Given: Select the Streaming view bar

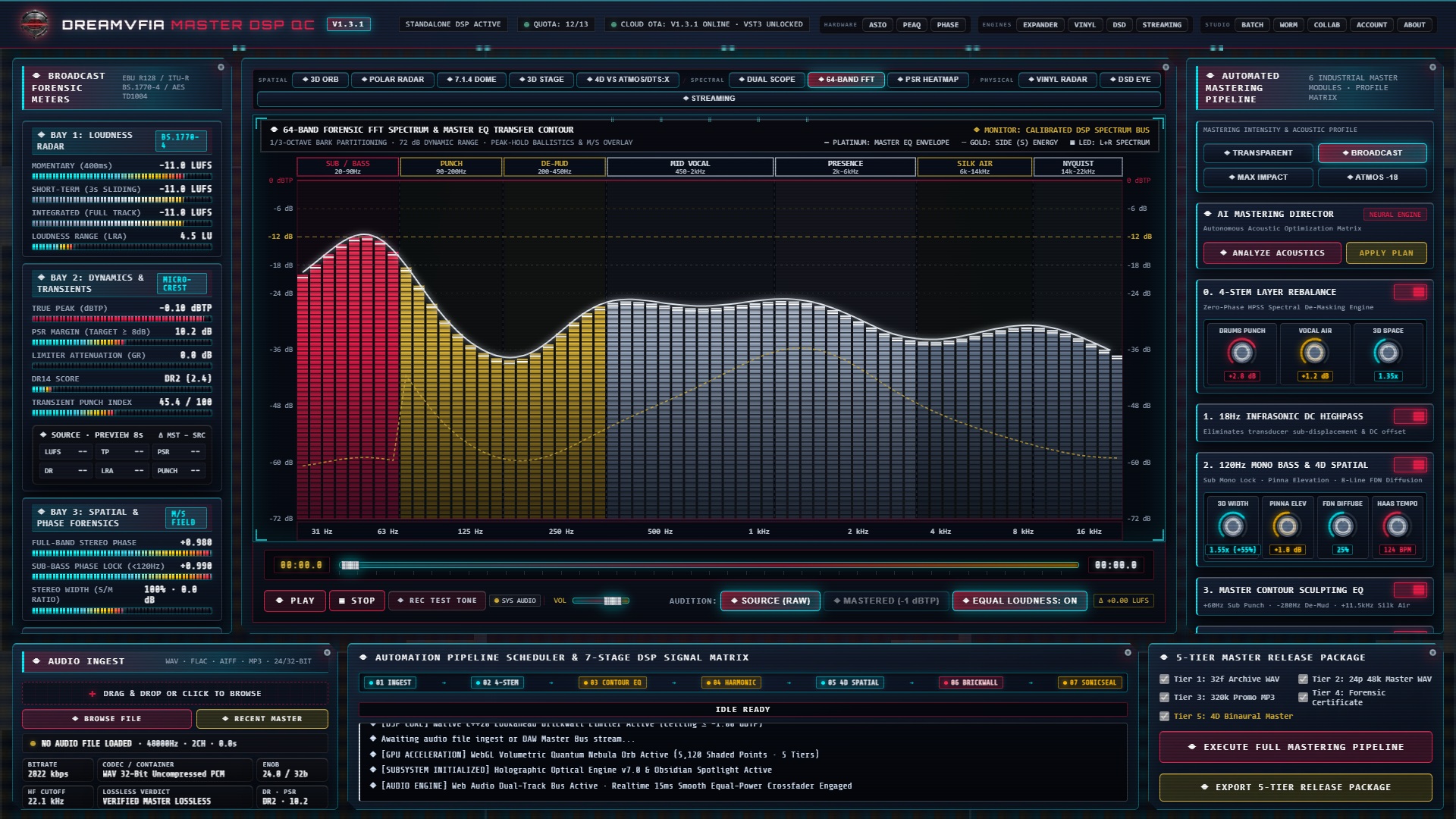Looking at the screenshot, I should click(x=708, y=99).
